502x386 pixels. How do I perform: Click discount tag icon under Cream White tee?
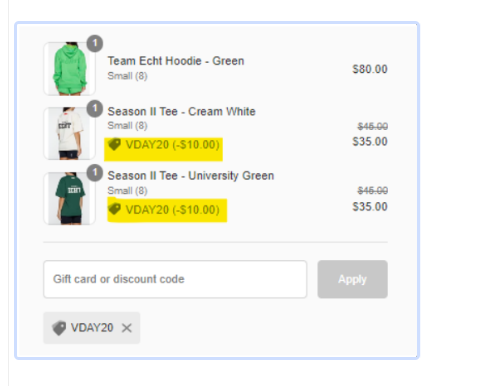click(x=114, y=144)
